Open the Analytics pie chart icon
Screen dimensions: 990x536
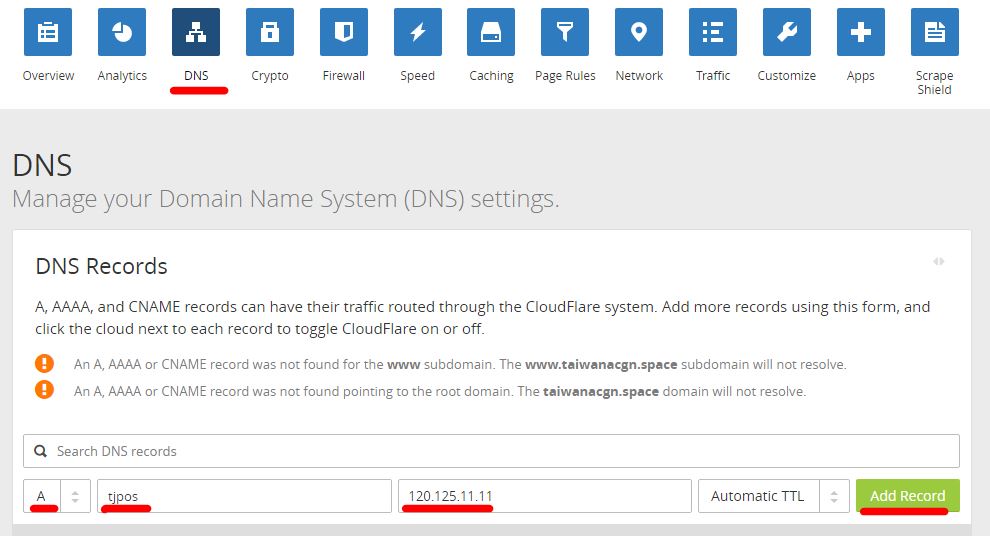122,33
